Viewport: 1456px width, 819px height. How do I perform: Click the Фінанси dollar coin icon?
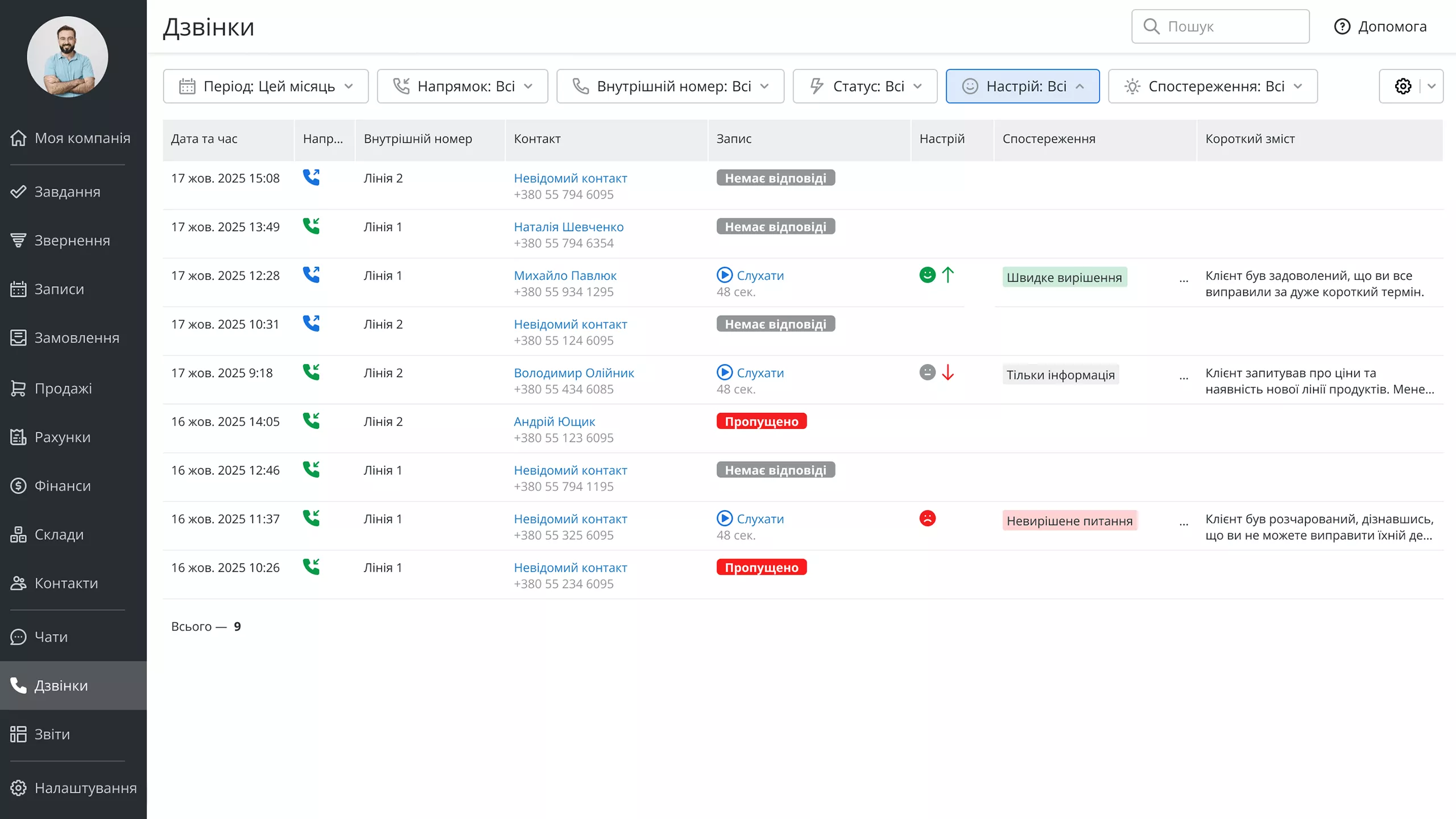pos(18,486)
